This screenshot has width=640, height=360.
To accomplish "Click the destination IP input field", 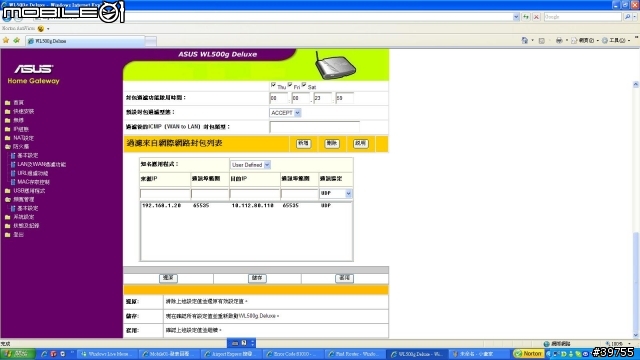I will [x=254, y=193].
